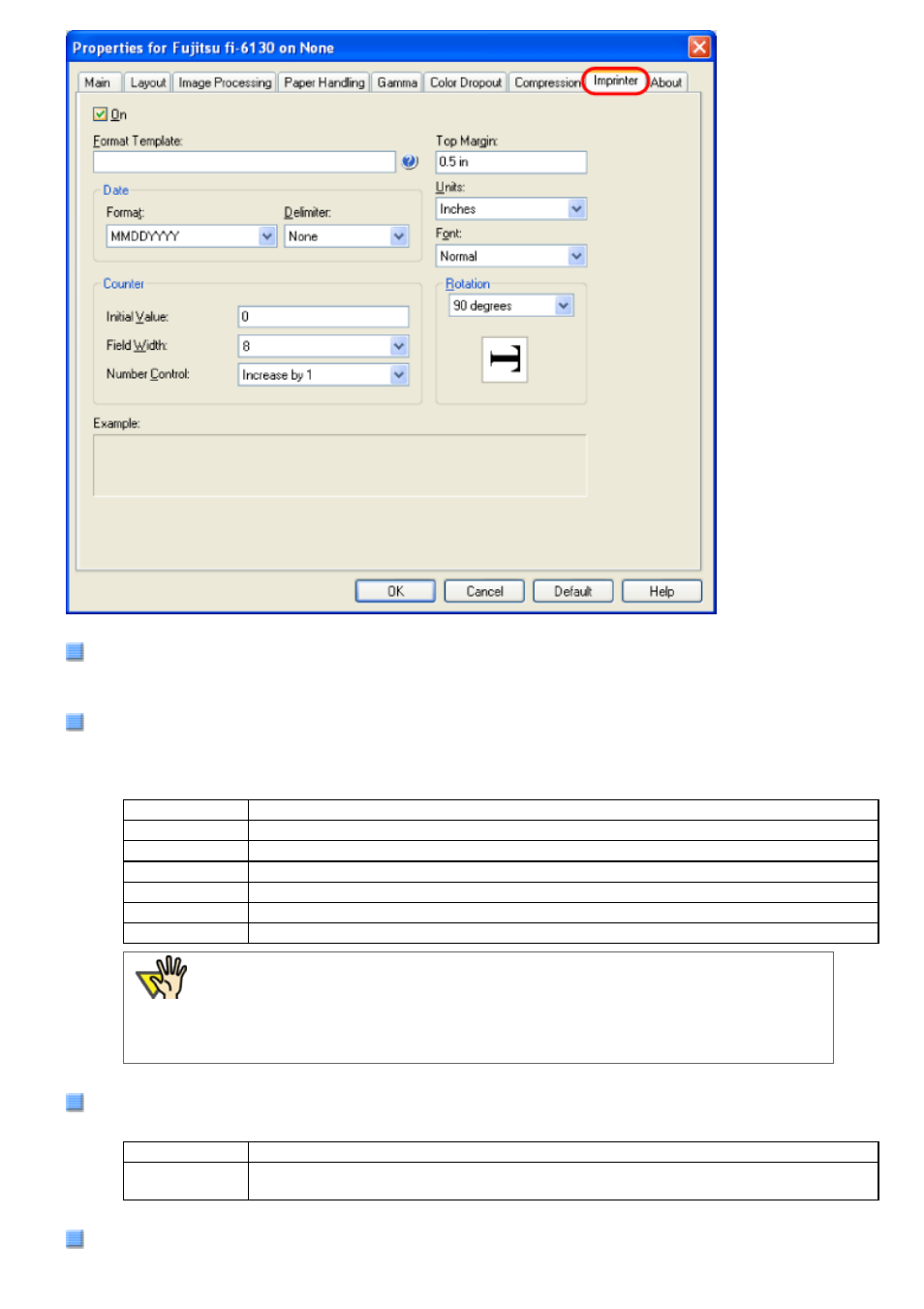Screen dimensions: 924x1309
Task: Open the Date Format MMDDYYYY dropdown
Action: click(x=192, y=236)
